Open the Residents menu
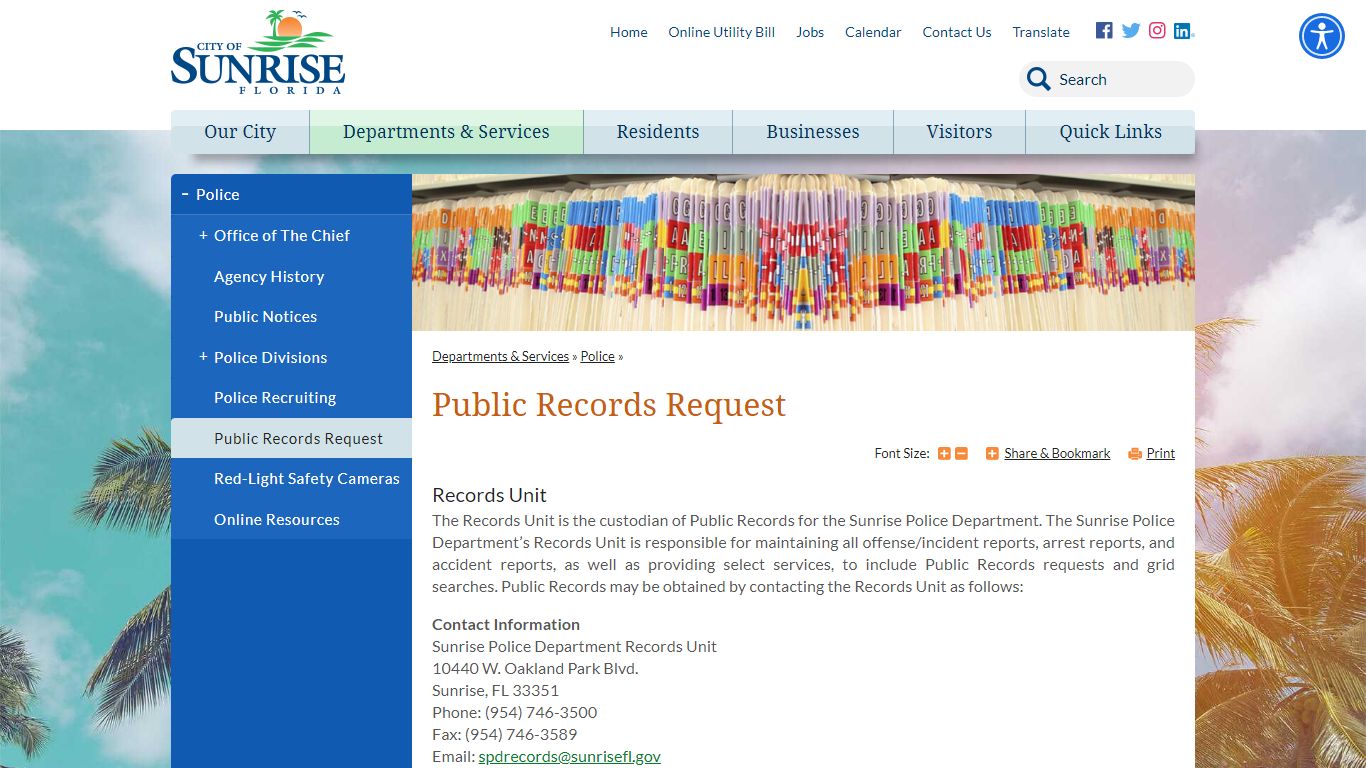The image size is (1366, 768). 658,132
